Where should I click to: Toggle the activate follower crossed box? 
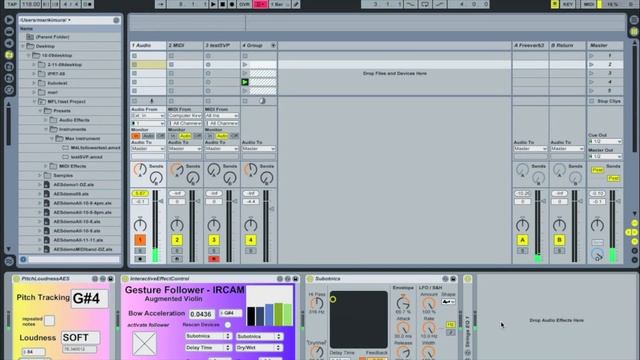coord(144,343)
